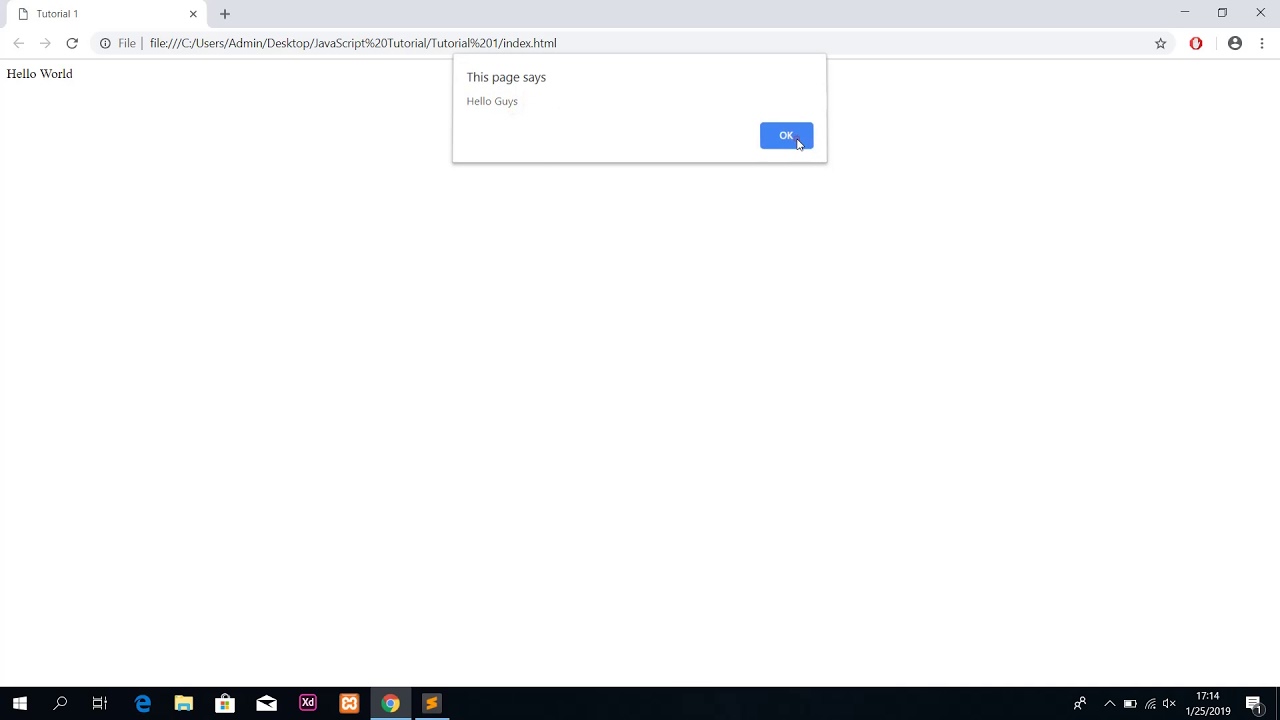Click "This page says" dialog title
Viewport: 1280px width, 720px height.
(506, 77)
